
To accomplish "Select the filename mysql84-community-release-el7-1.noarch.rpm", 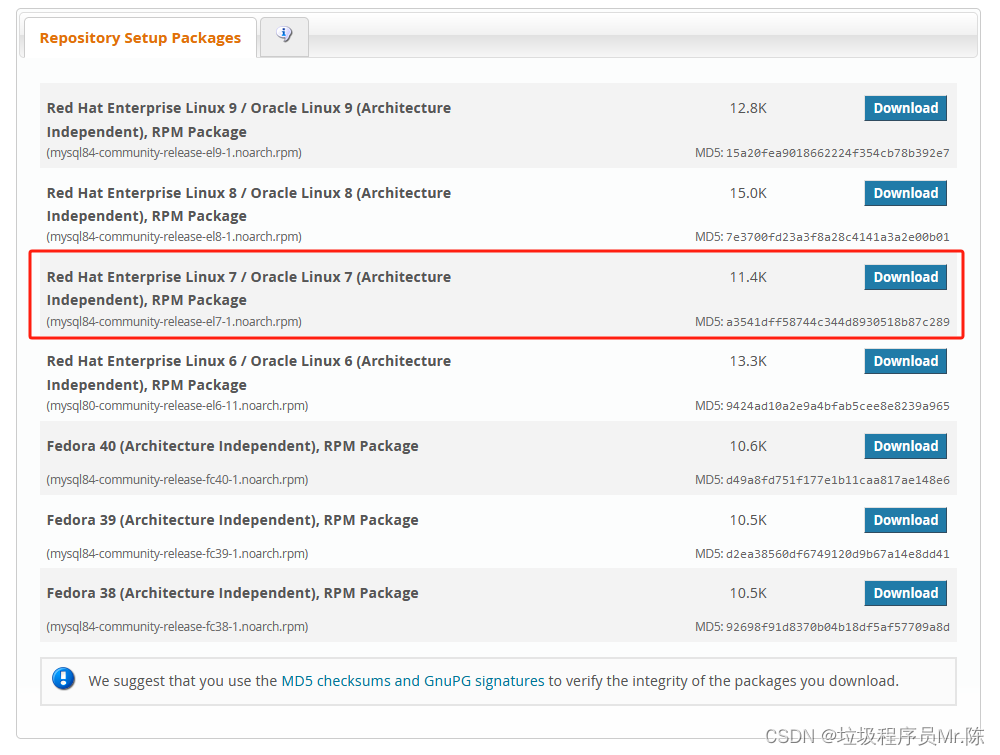I will tap(174, 322).
